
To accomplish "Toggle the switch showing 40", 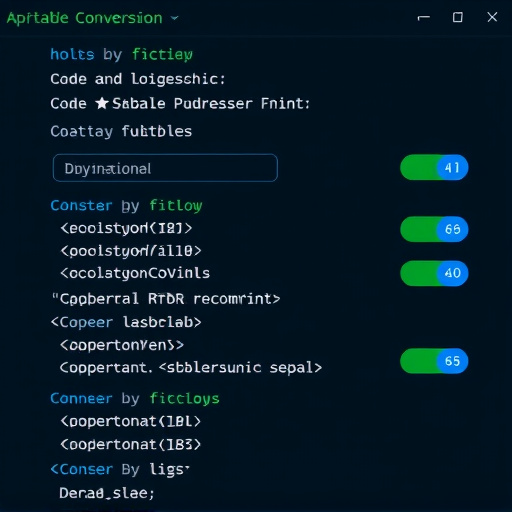I will click(x=434, y=273).
